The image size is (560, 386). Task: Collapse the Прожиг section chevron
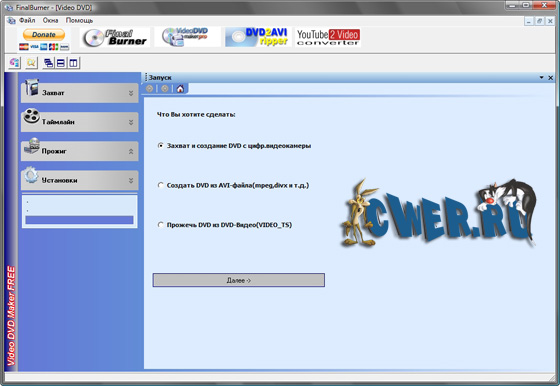pyautogui.click(x=131, y=151)
